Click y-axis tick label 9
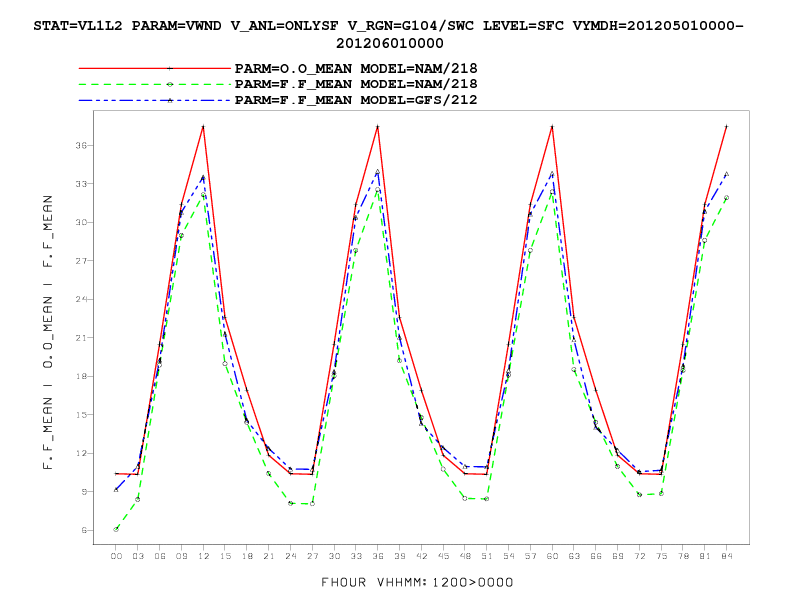 (x=84, y=492)
